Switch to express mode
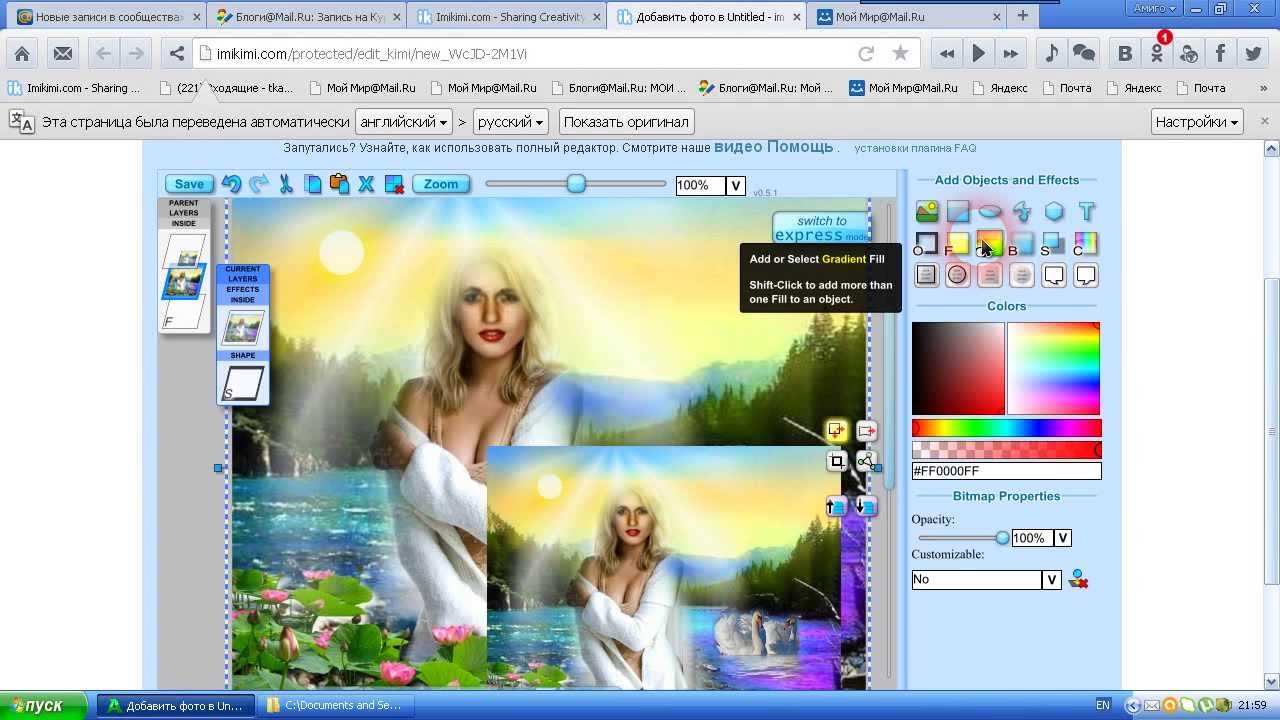This screenshot has height=720, width=1280. point(821,228)
